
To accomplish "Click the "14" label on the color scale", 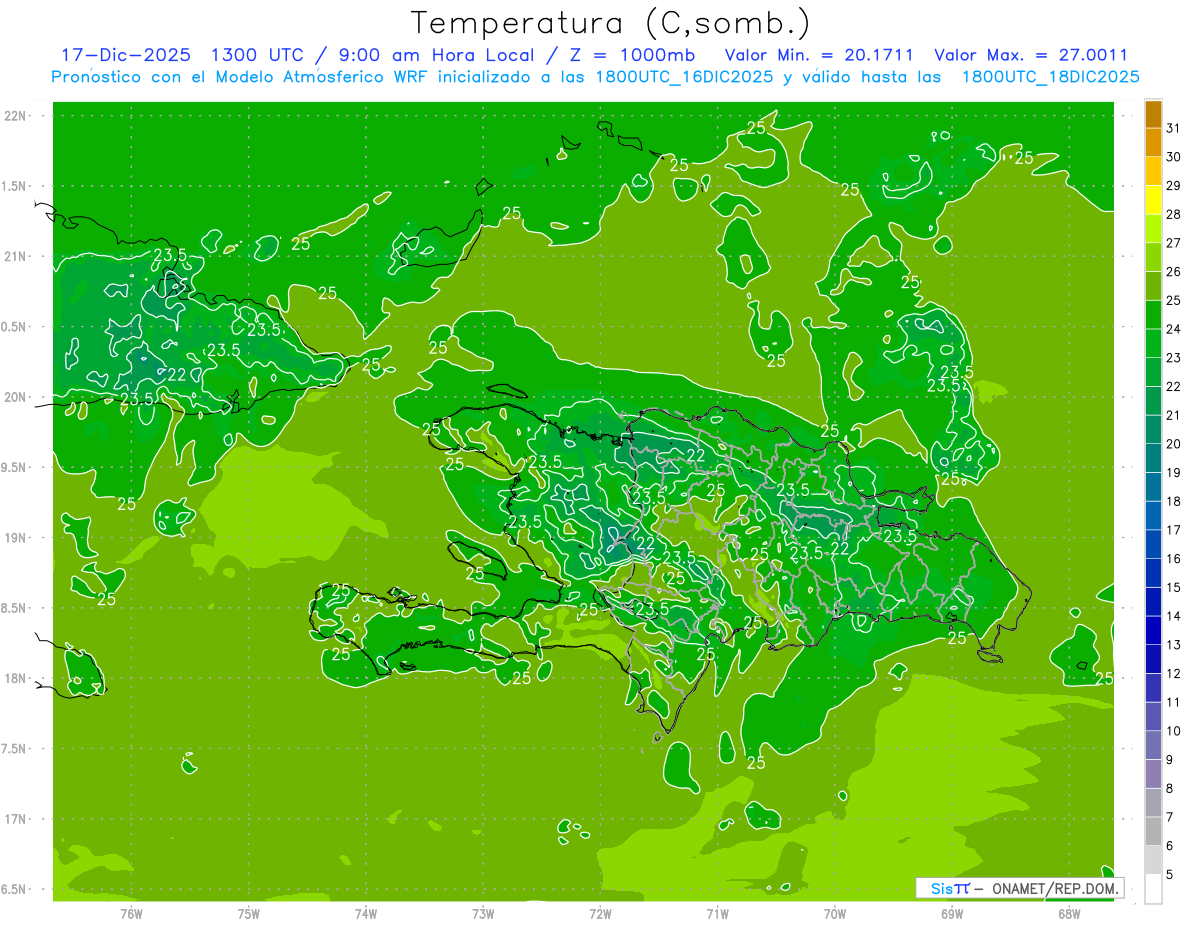I will (x=1174, y=616).
